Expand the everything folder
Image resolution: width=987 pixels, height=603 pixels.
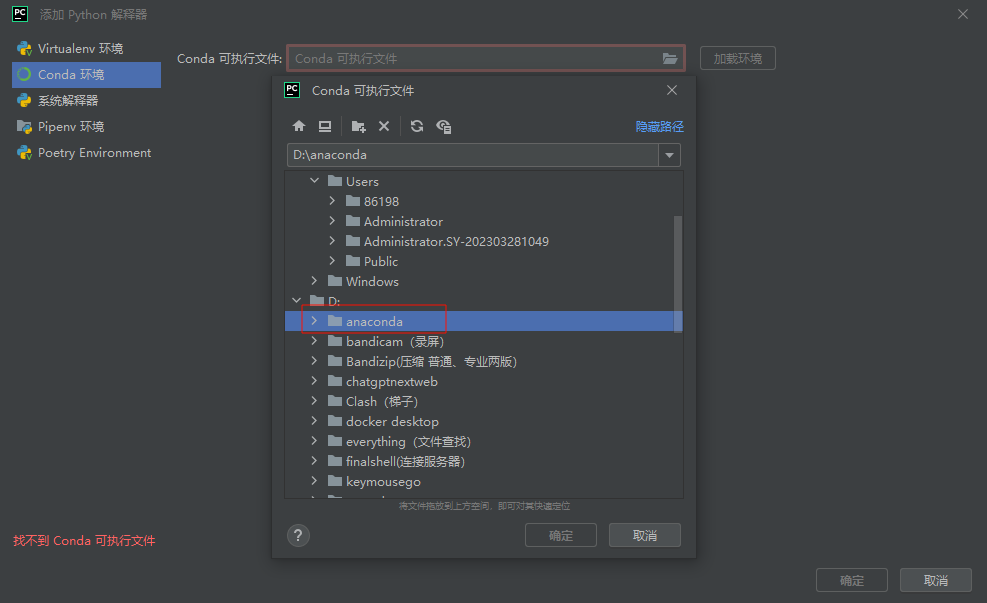point(315,441)
